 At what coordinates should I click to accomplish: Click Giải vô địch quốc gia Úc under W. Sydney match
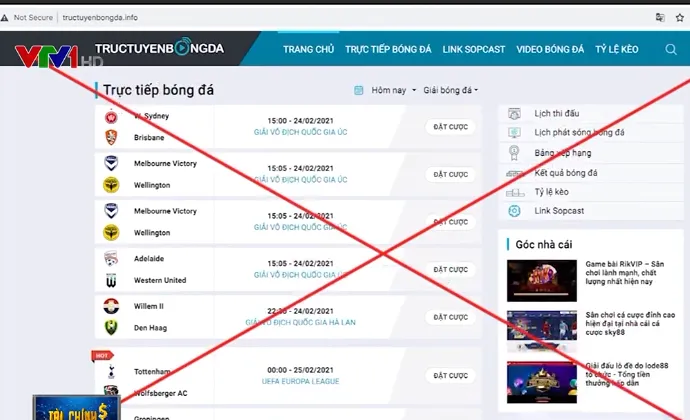pyautogui.click(x=301, y=132)
